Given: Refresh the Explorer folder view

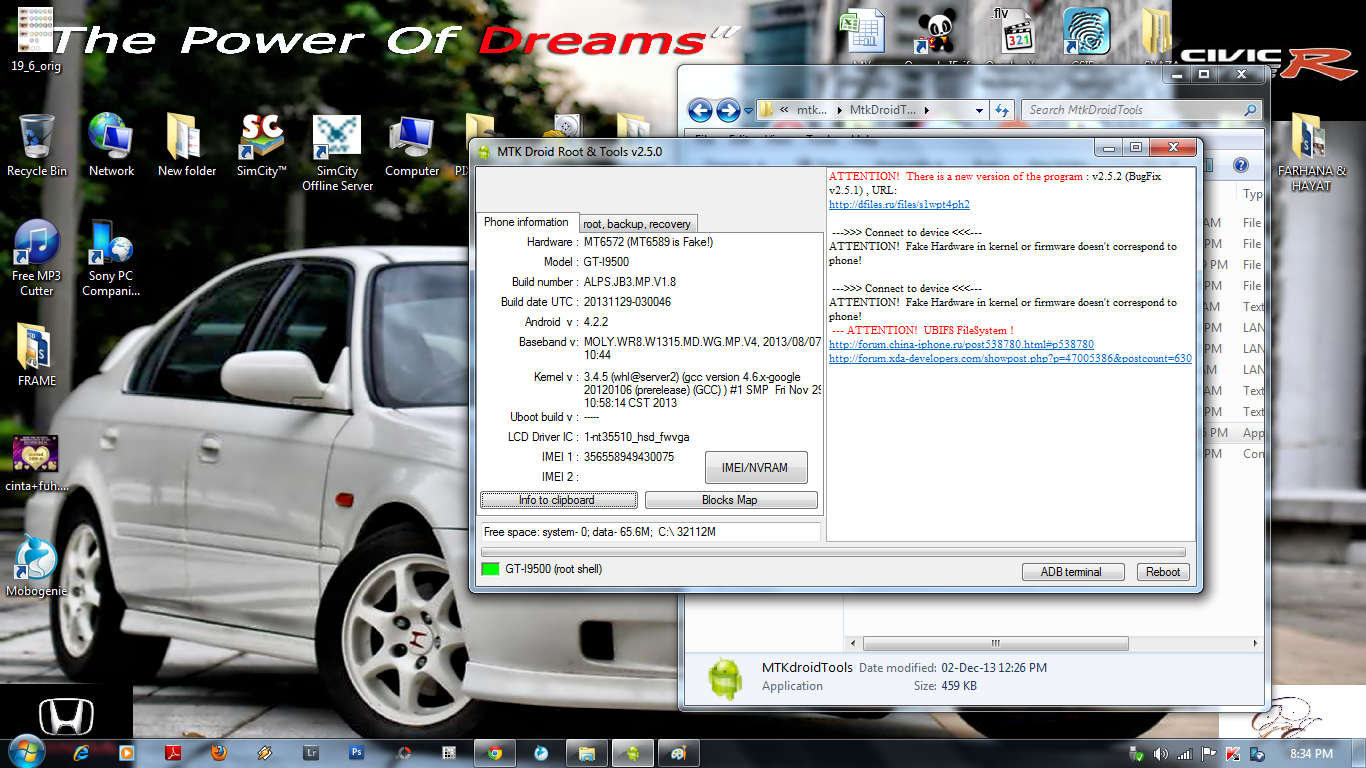Looking at the screenshot, I should (1002, 110).
